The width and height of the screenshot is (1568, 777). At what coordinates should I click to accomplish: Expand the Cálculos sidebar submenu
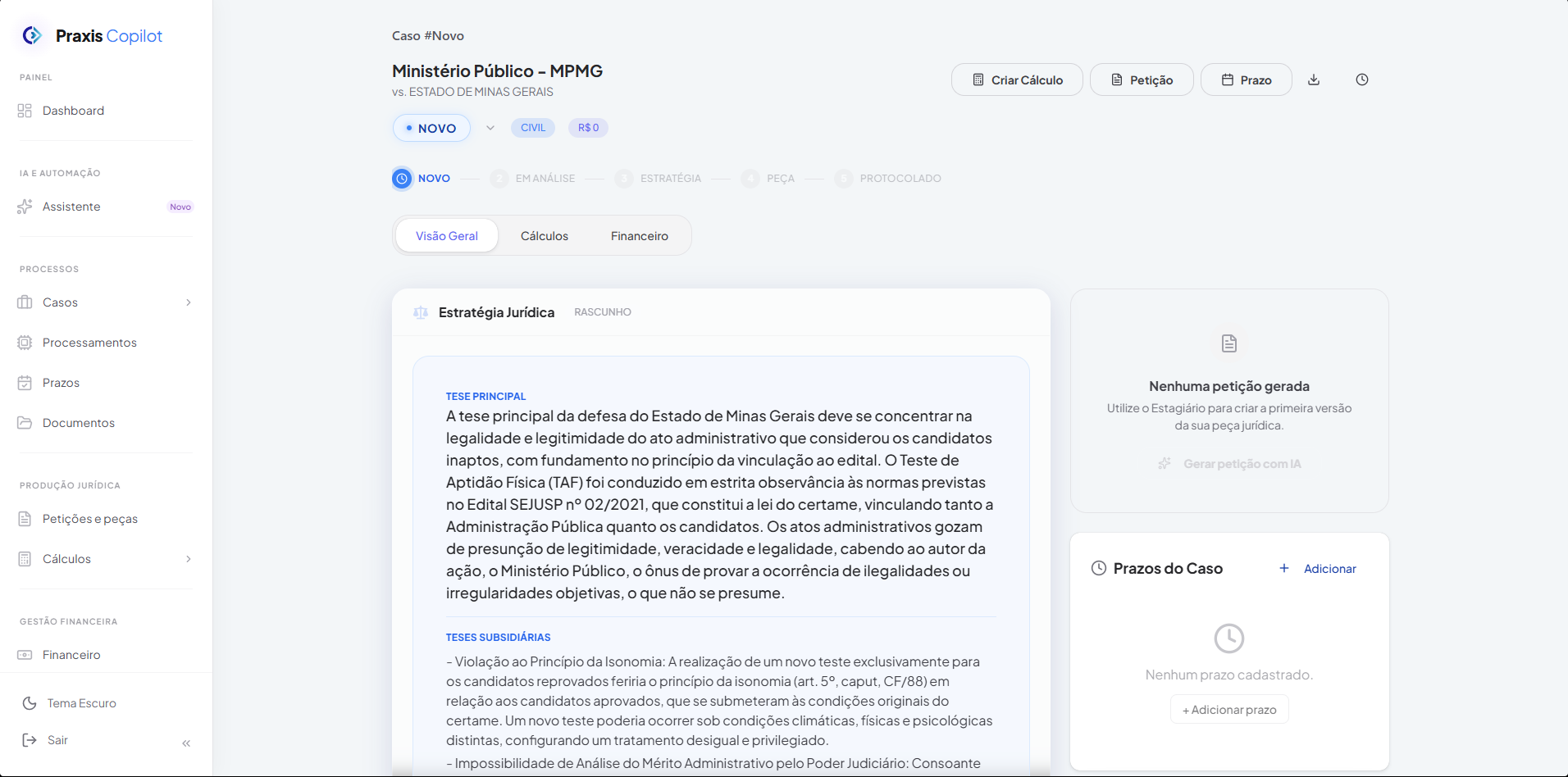(189, 559)
